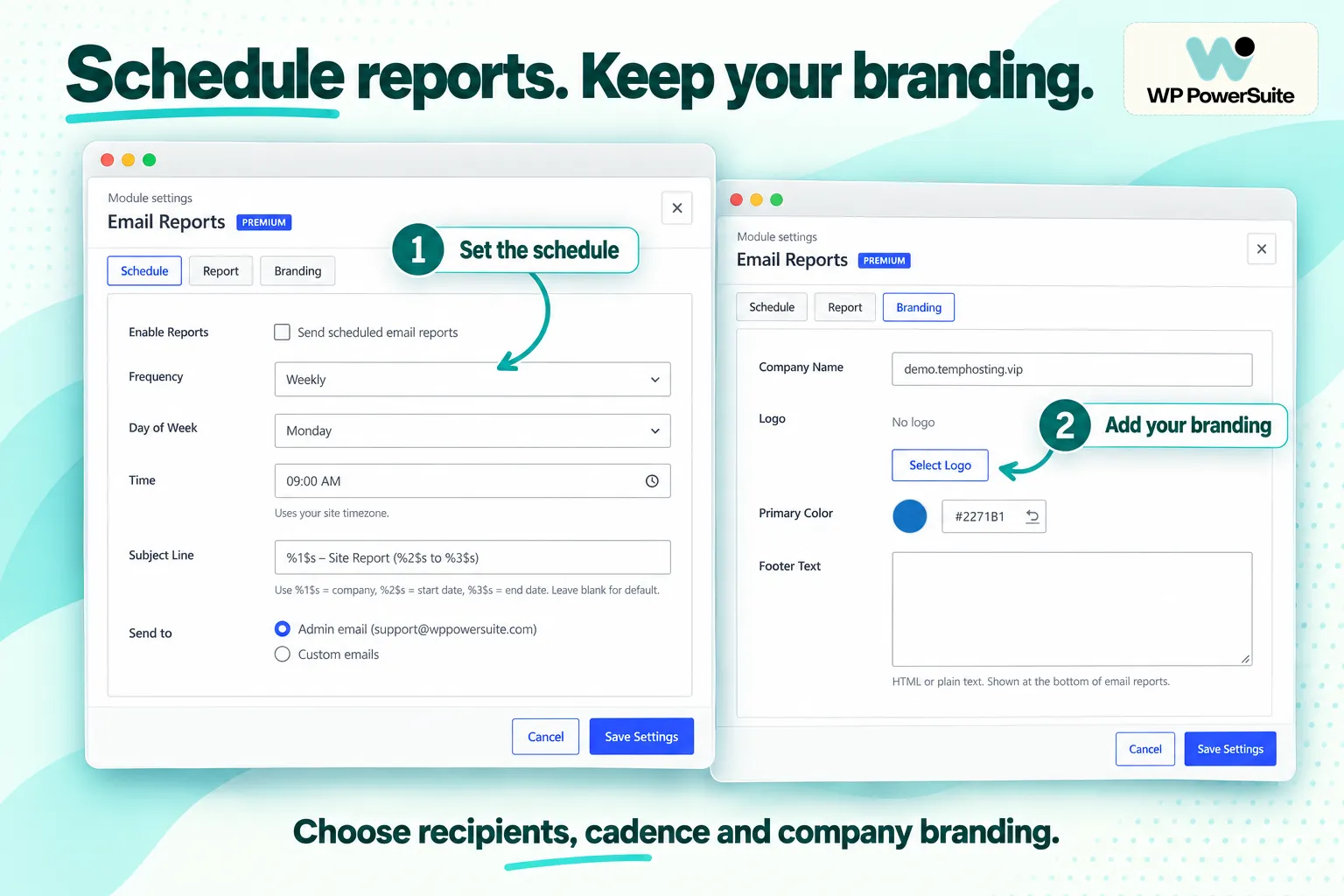Open the blue Primary Color swatch
1344x896 pixels.
tap(910, 516)
